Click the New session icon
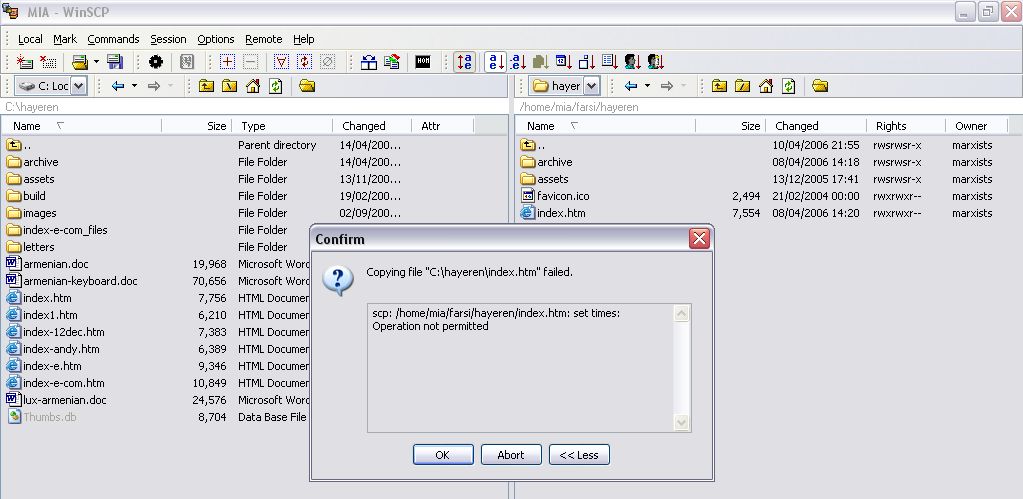Viewport: 1023px width, 499px height. click(25, 62)
